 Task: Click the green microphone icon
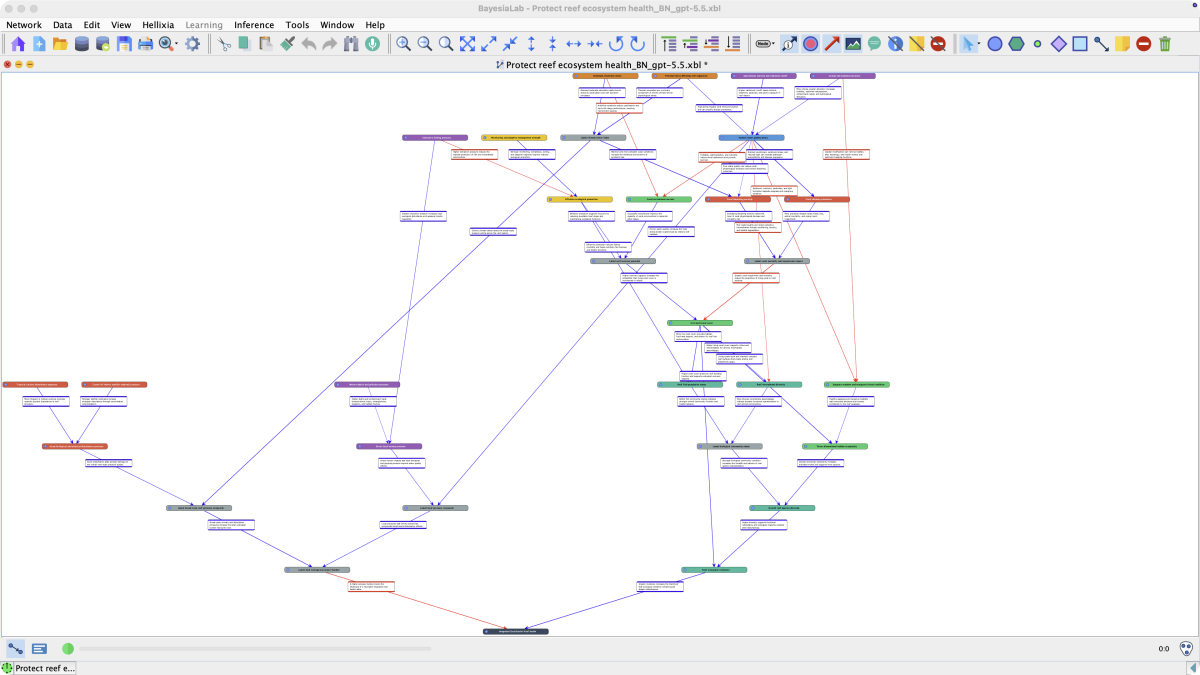pyautogui.click(x=372, y=44)
